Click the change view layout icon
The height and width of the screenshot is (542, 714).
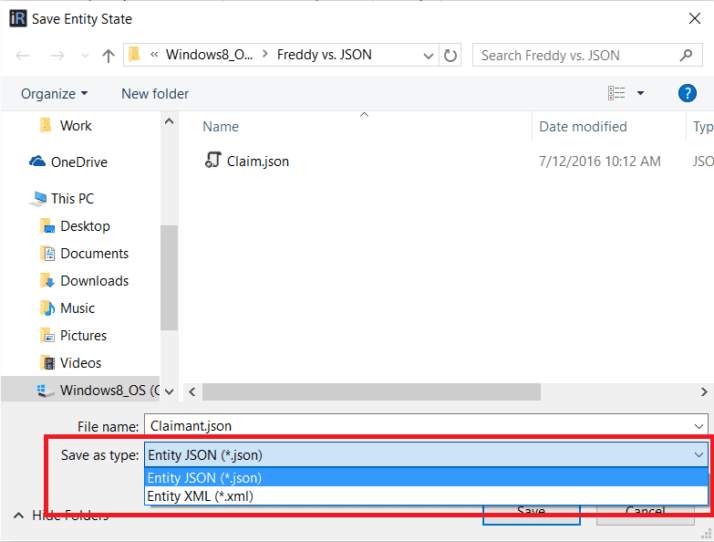pos(616,93)
